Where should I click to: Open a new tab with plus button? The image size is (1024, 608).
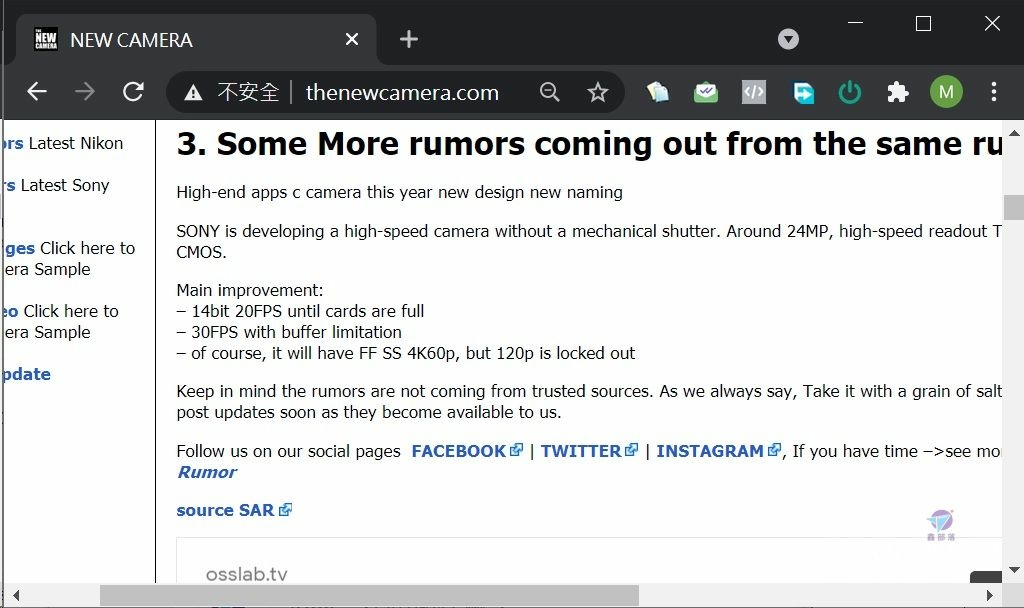pos(409,39)
